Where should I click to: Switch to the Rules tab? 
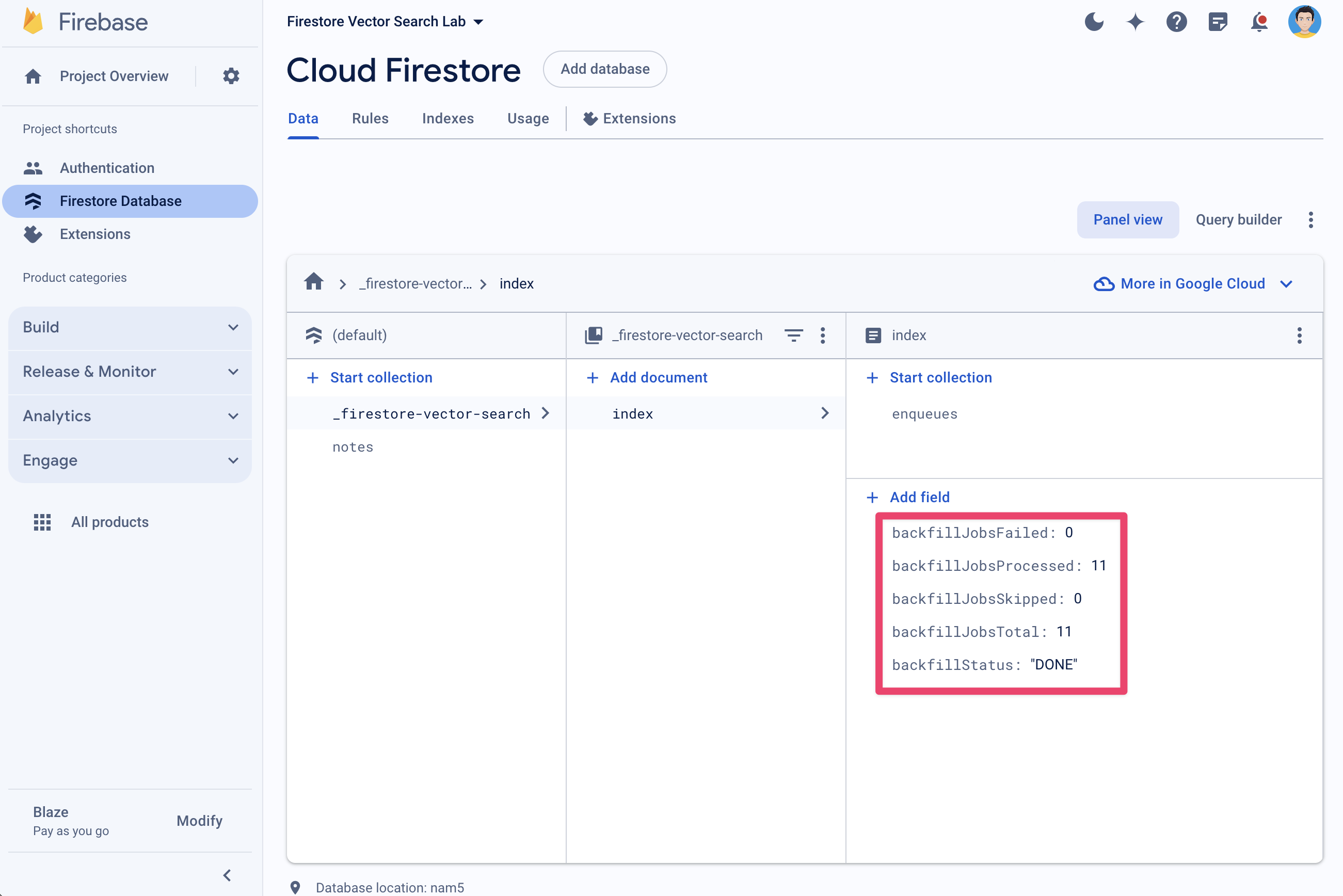tap(370, 118)
